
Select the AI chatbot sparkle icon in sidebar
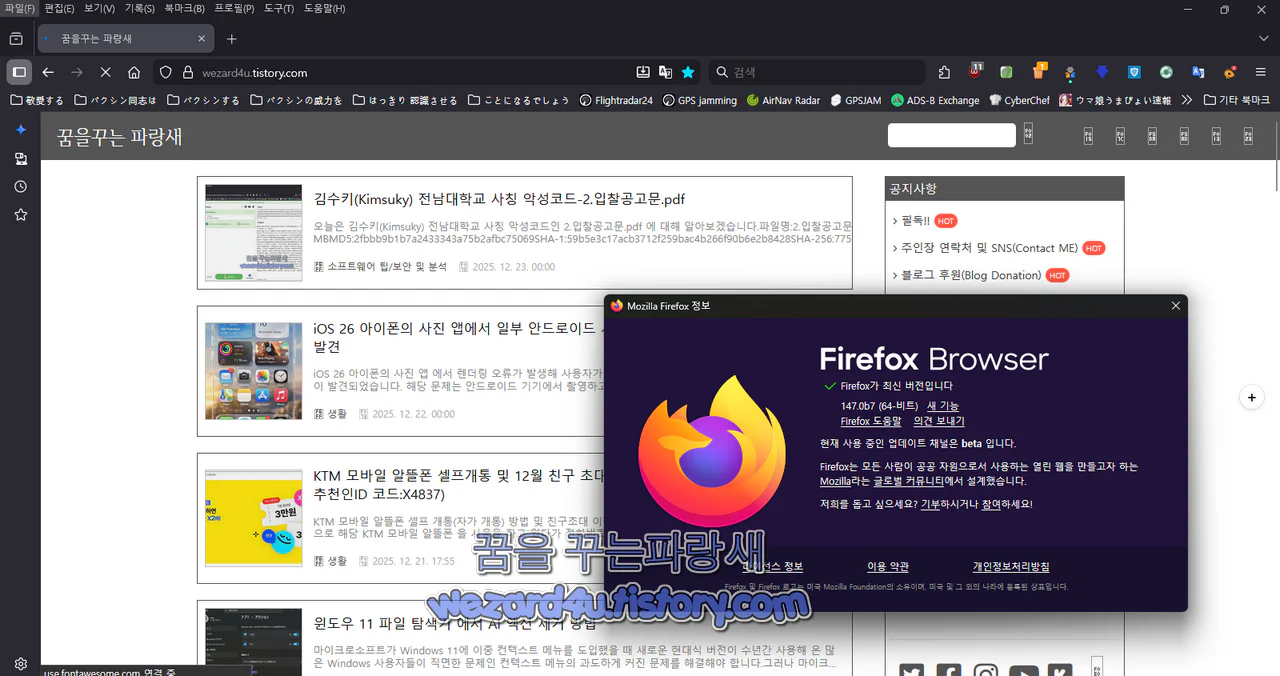20,130
